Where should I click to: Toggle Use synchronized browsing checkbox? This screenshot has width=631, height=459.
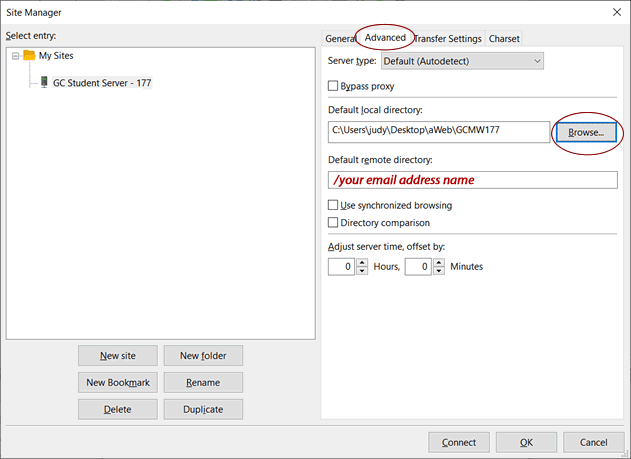[x=334, y=205]
